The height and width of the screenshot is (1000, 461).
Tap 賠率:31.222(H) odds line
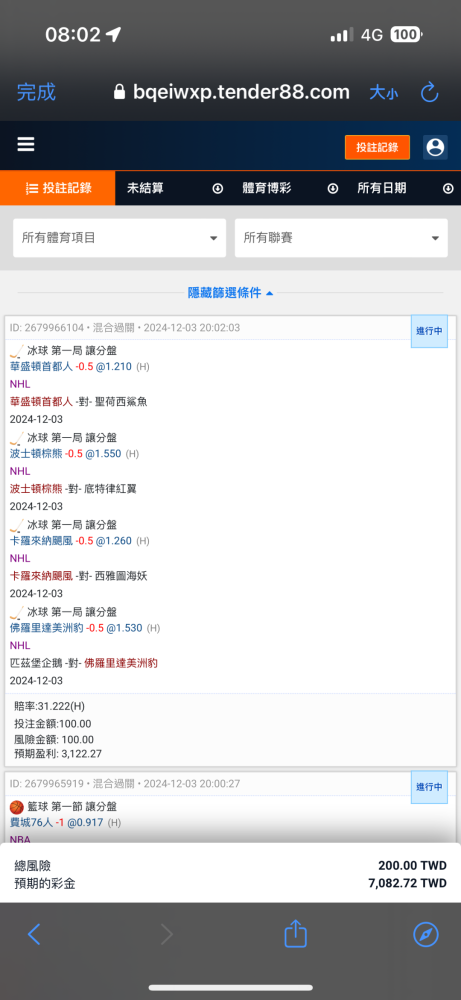coord(49,706)
